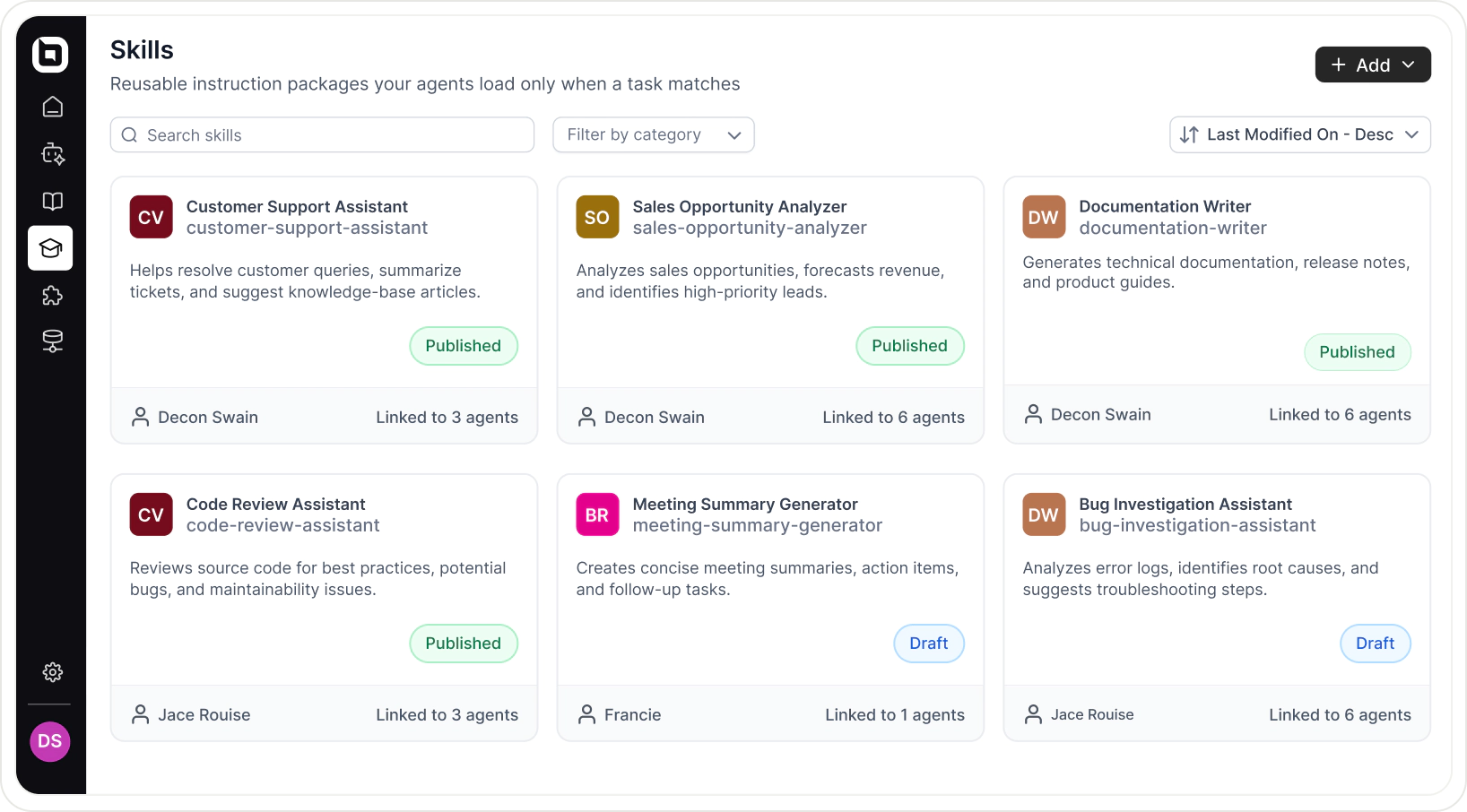Image resolution: width=1467 pixels, height=812 pixels.
Task: Click the CV badge of Code Review Assistant
Action: pyautogui.click(x=151, y=514)
